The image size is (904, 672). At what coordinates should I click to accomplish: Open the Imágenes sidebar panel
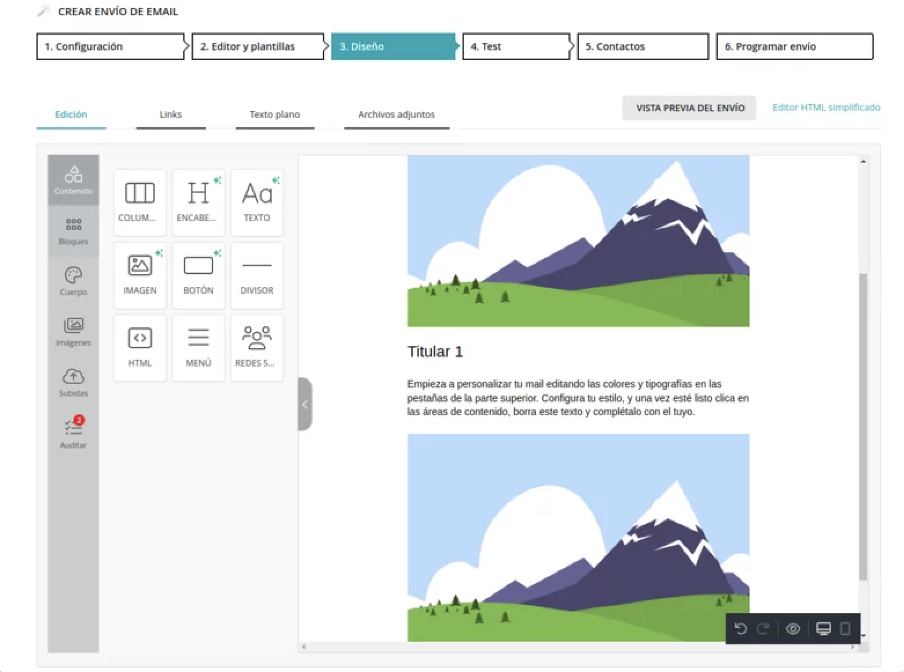coord(73,332)
